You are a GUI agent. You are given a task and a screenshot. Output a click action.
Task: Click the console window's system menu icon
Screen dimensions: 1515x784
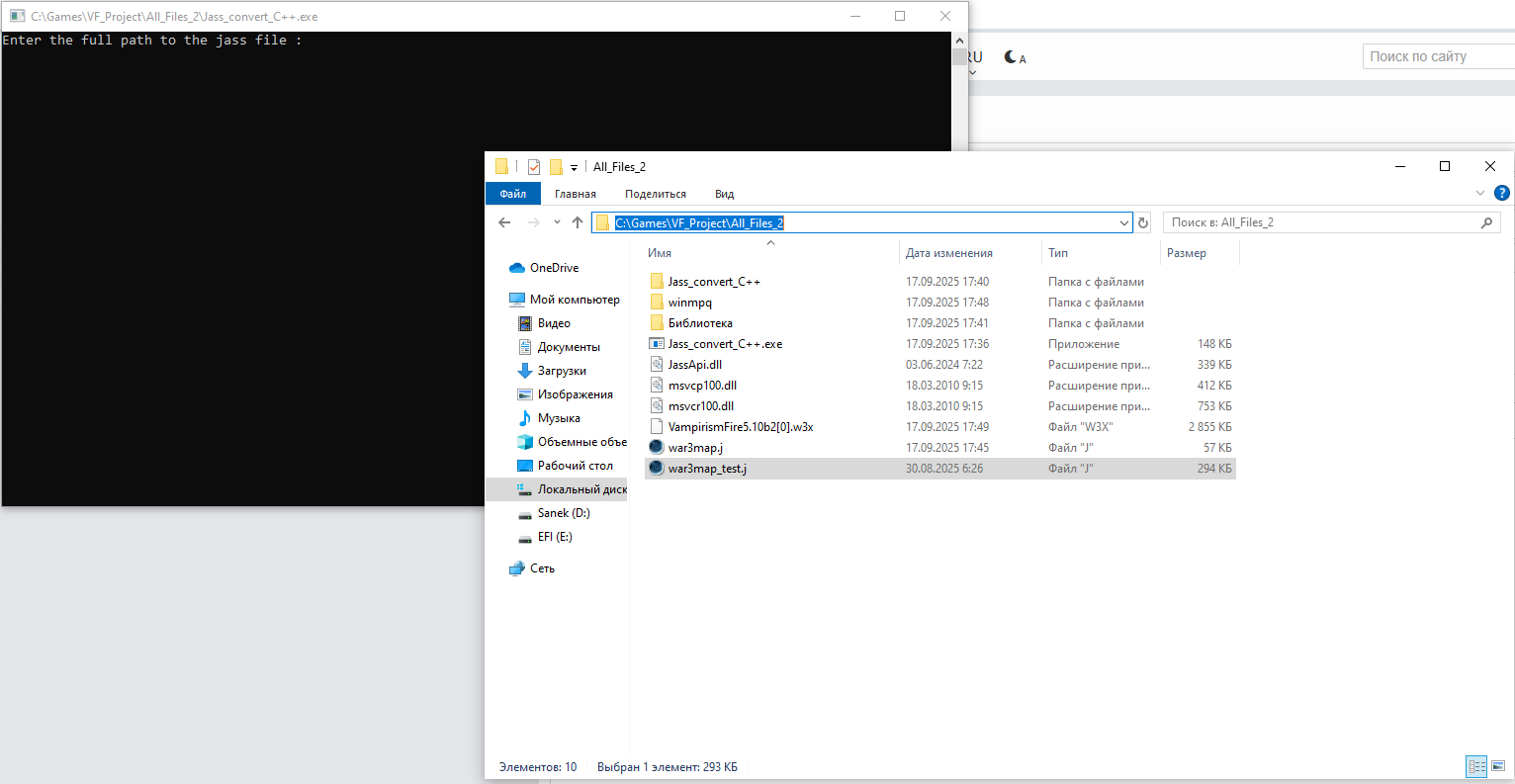click(17, 17)
